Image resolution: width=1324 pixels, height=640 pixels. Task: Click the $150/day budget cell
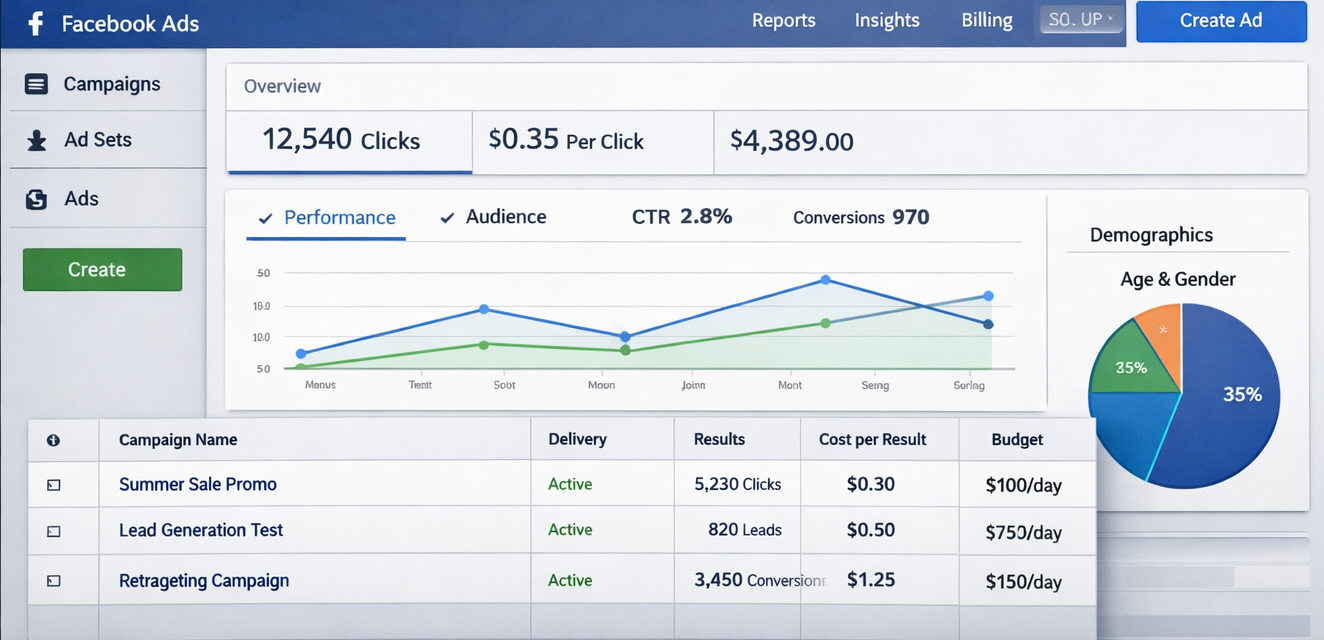1024,582
